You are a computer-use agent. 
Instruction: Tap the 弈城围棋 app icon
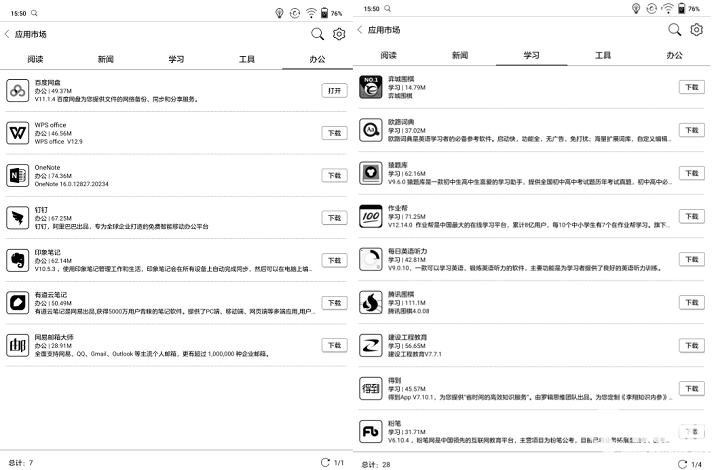tap(371, 87)
